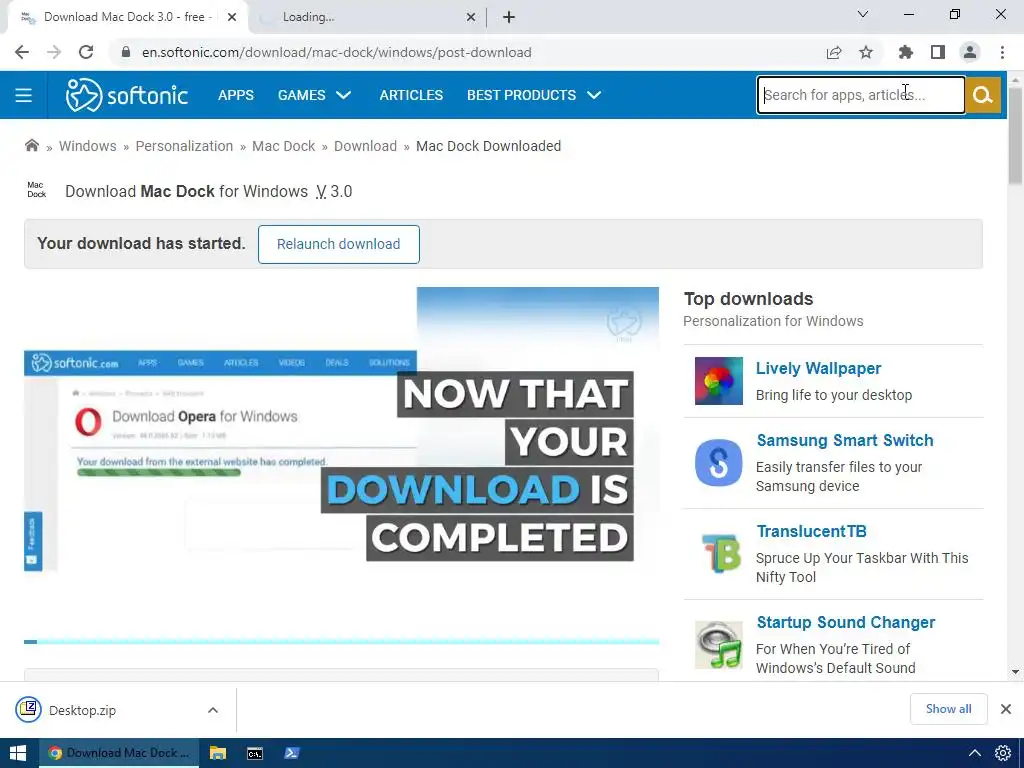Click the scrollbar down arrow
Screen dimensions: 1024x768
click(1015, 671)
